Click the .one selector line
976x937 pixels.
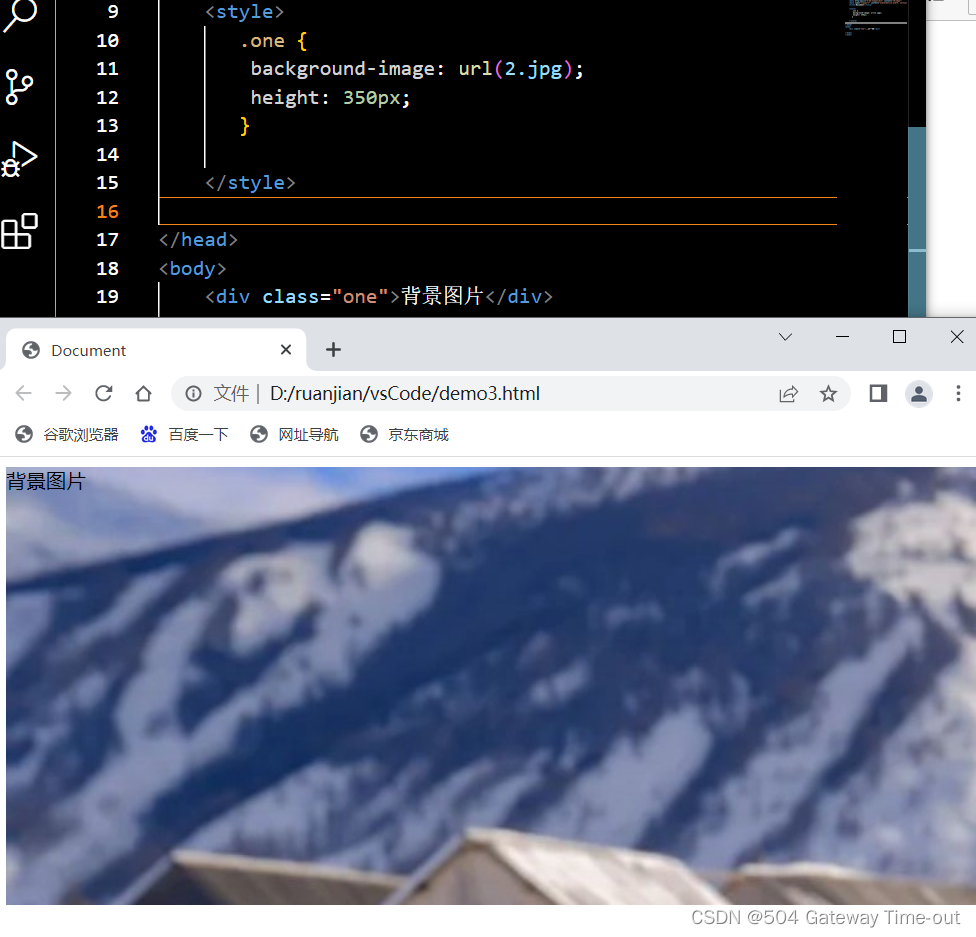[x=274, y=41]
